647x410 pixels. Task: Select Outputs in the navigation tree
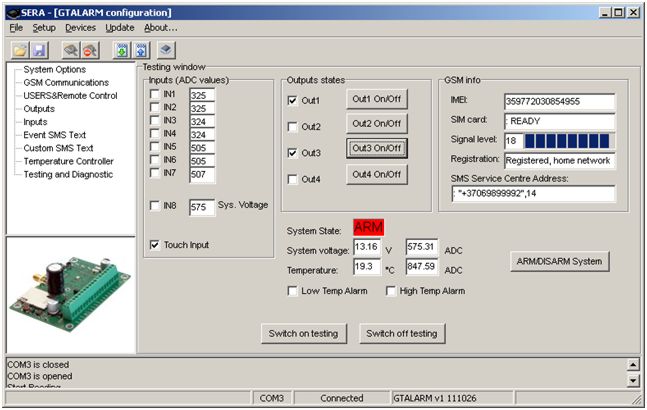(39, 109)
